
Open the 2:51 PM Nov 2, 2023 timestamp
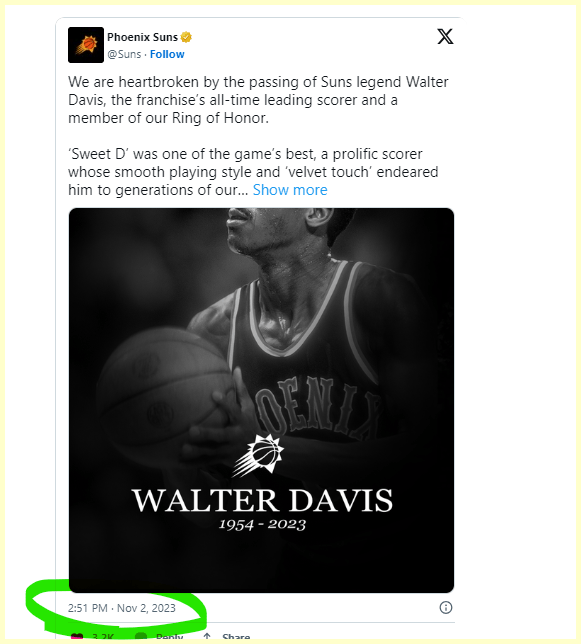click(122, 608)
